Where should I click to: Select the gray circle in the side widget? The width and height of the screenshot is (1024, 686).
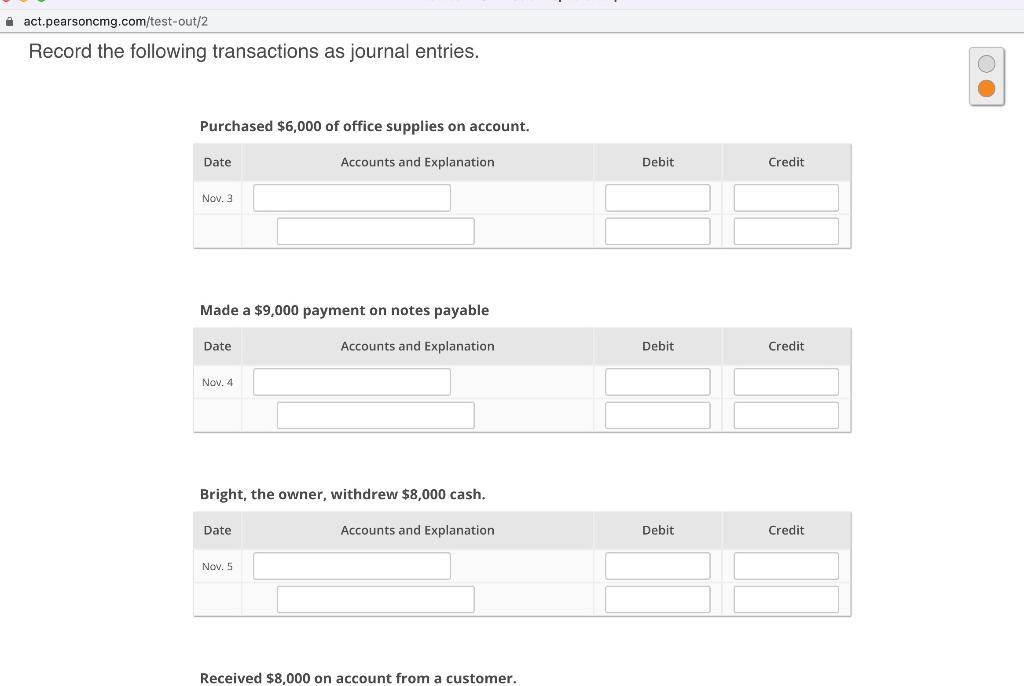(x=987, y=63)
